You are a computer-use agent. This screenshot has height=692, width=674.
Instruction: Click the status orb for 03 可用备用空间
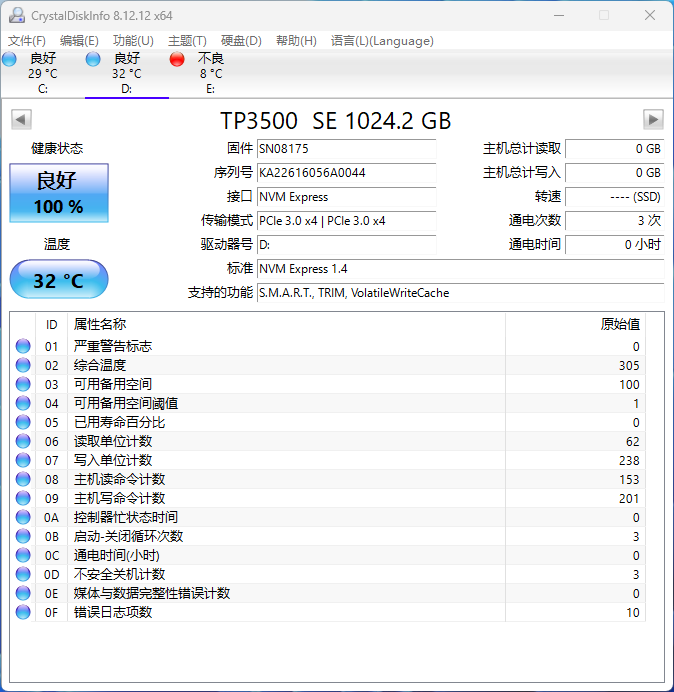click(23, 384)
